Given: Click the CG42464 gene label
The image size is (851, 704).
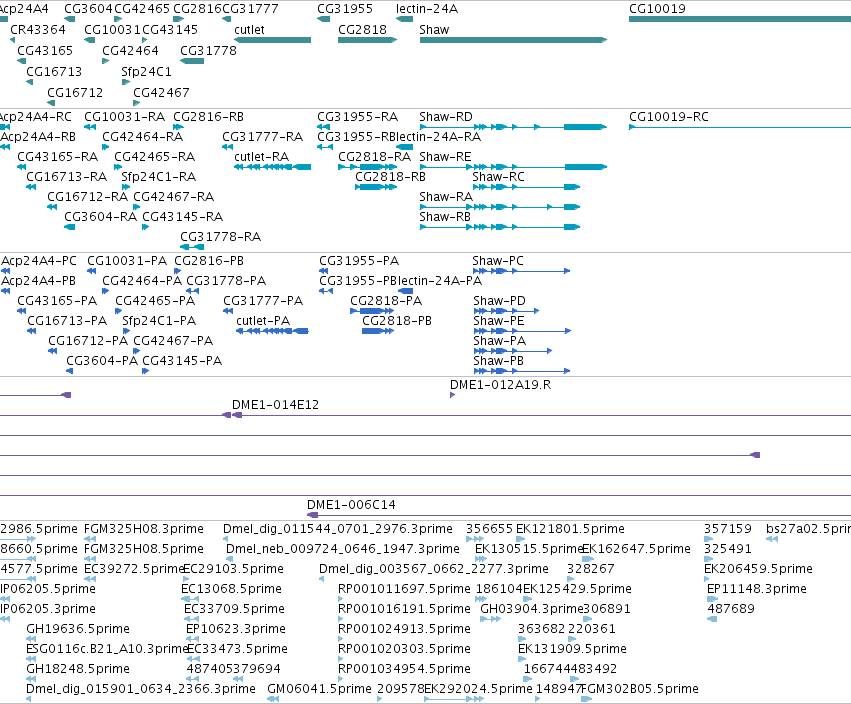Looking at the screenshot, I should (x=130, y=50).
